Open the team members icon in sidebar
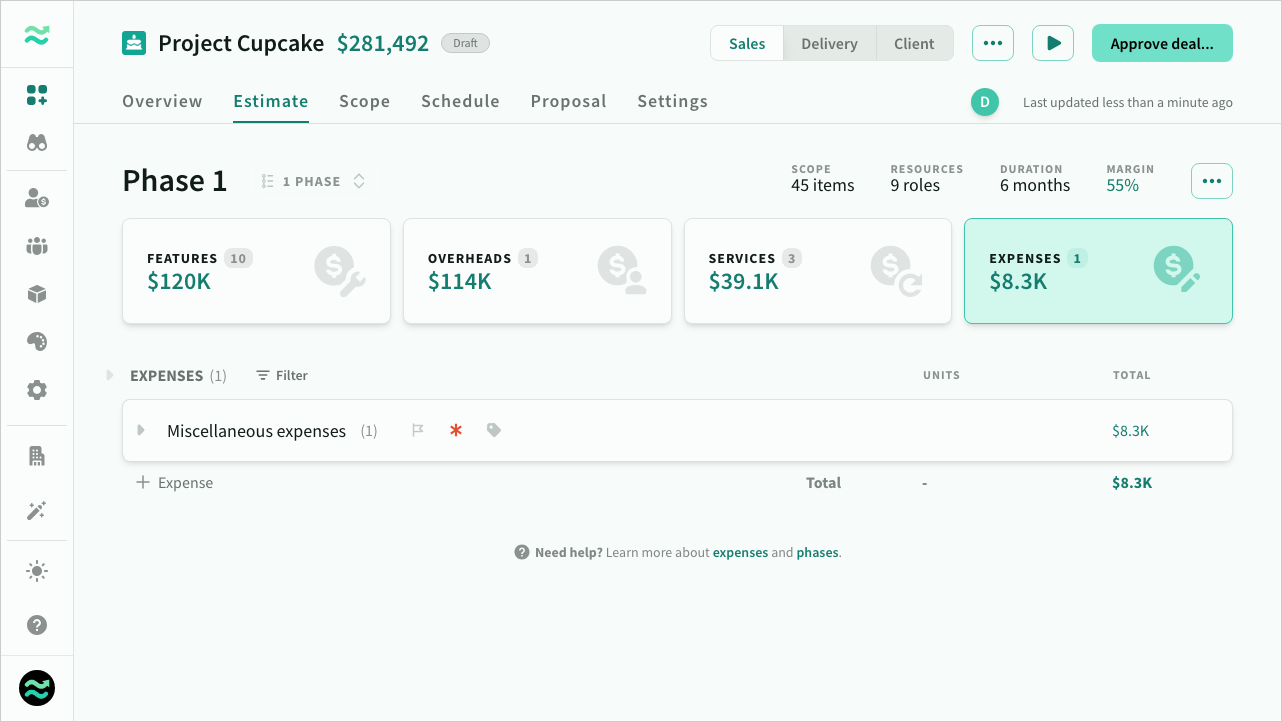Screen dimensions: 1282x722 click(x=37, y=246)
